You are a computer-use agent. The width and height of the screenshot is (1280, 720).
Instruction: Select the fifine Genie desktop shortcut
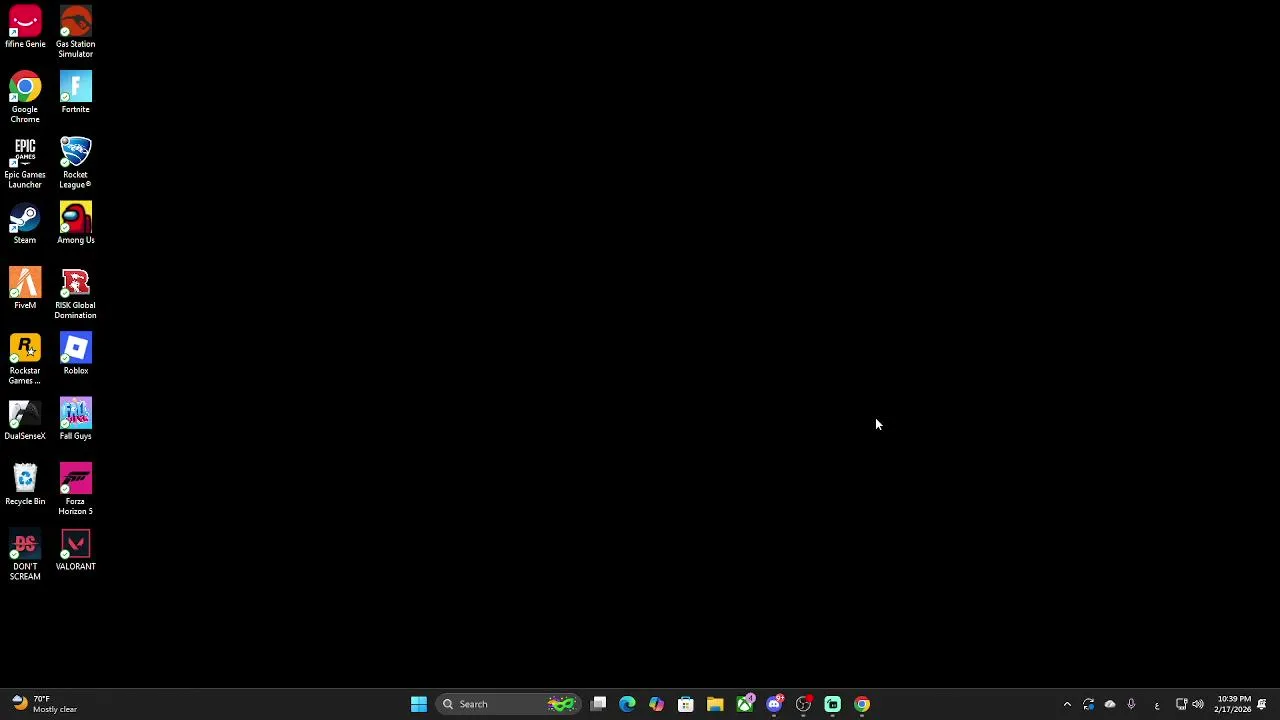tap(25, 28)
